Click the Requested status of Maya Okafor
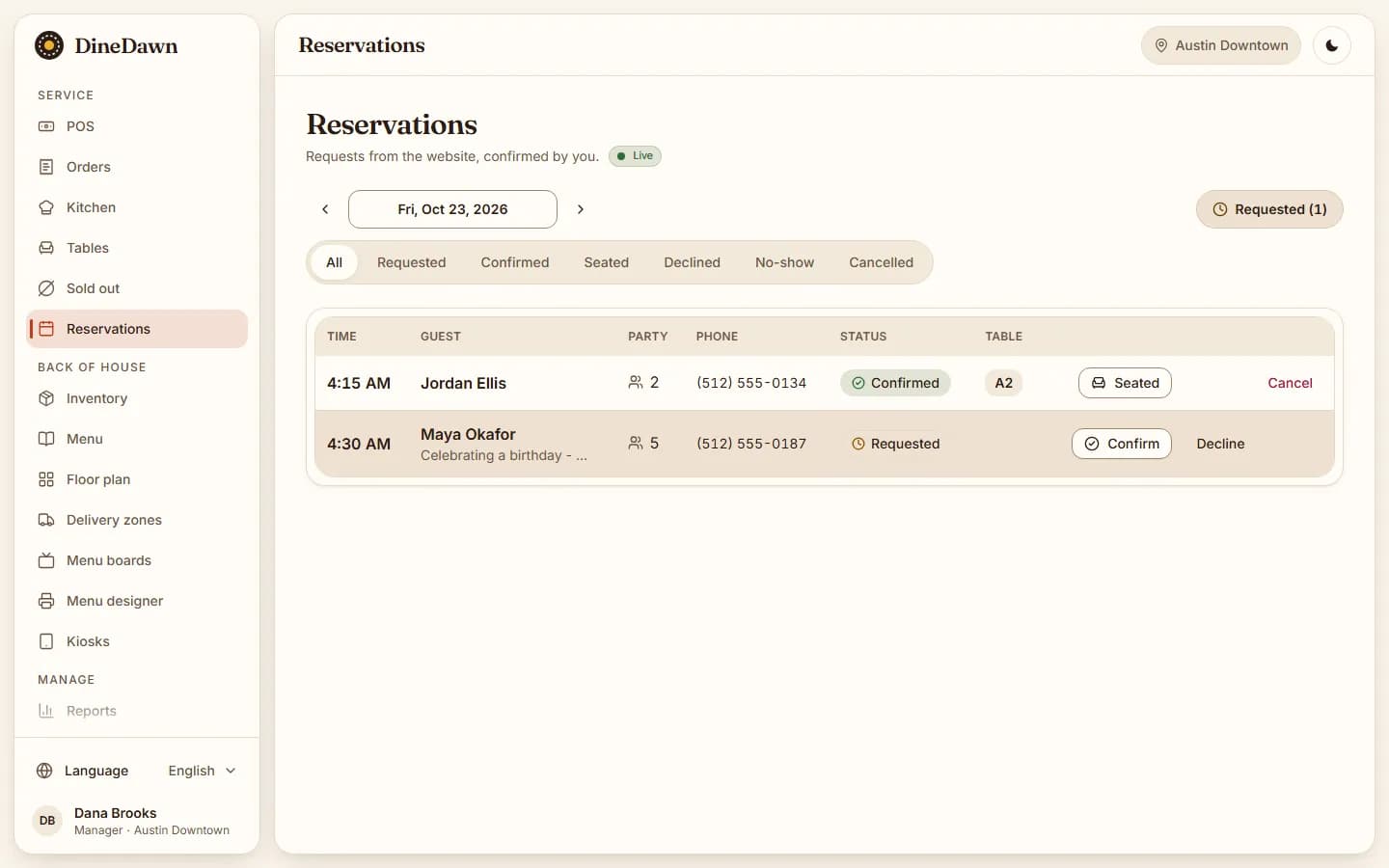This screenshot has height=868, width=1389. pos(895,444)
